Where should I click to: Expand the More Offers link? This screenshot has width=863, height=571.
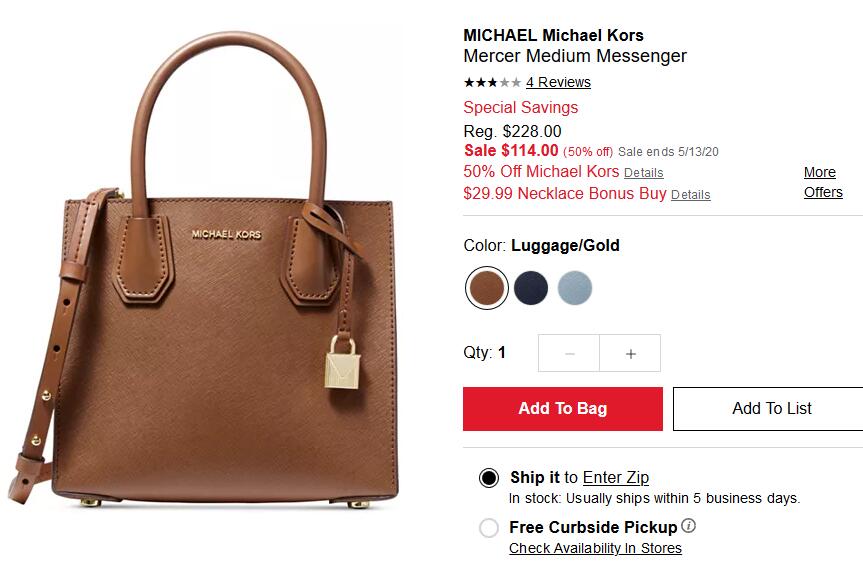click(x=823, y=182)
